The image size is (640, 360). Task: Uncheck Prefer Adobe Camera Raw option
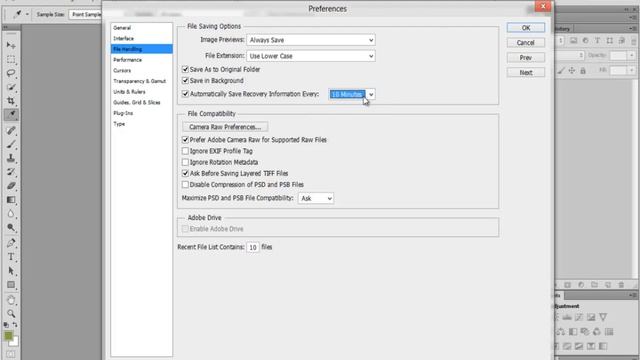coord(185,140)
